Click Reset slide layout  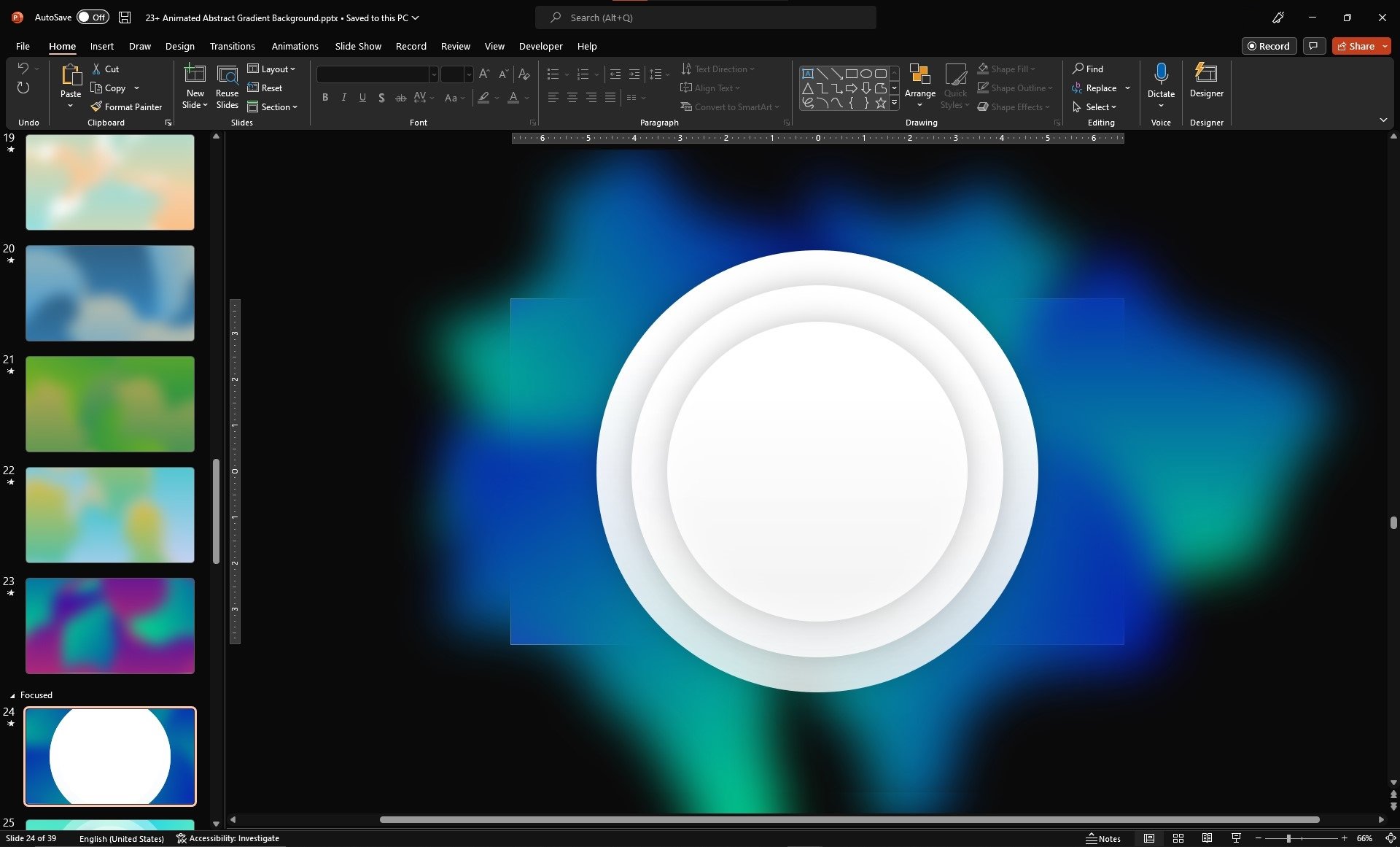point(265,88)
